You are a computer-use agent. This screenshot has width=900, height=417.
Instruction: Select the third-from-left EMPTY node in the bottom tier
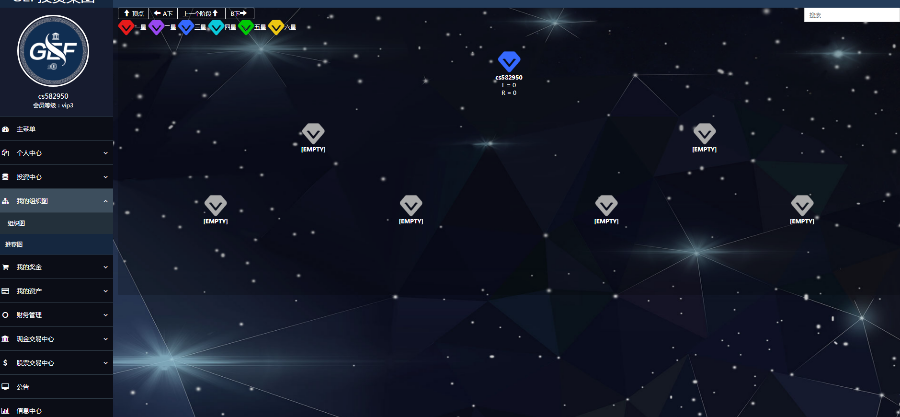[606, 205]
